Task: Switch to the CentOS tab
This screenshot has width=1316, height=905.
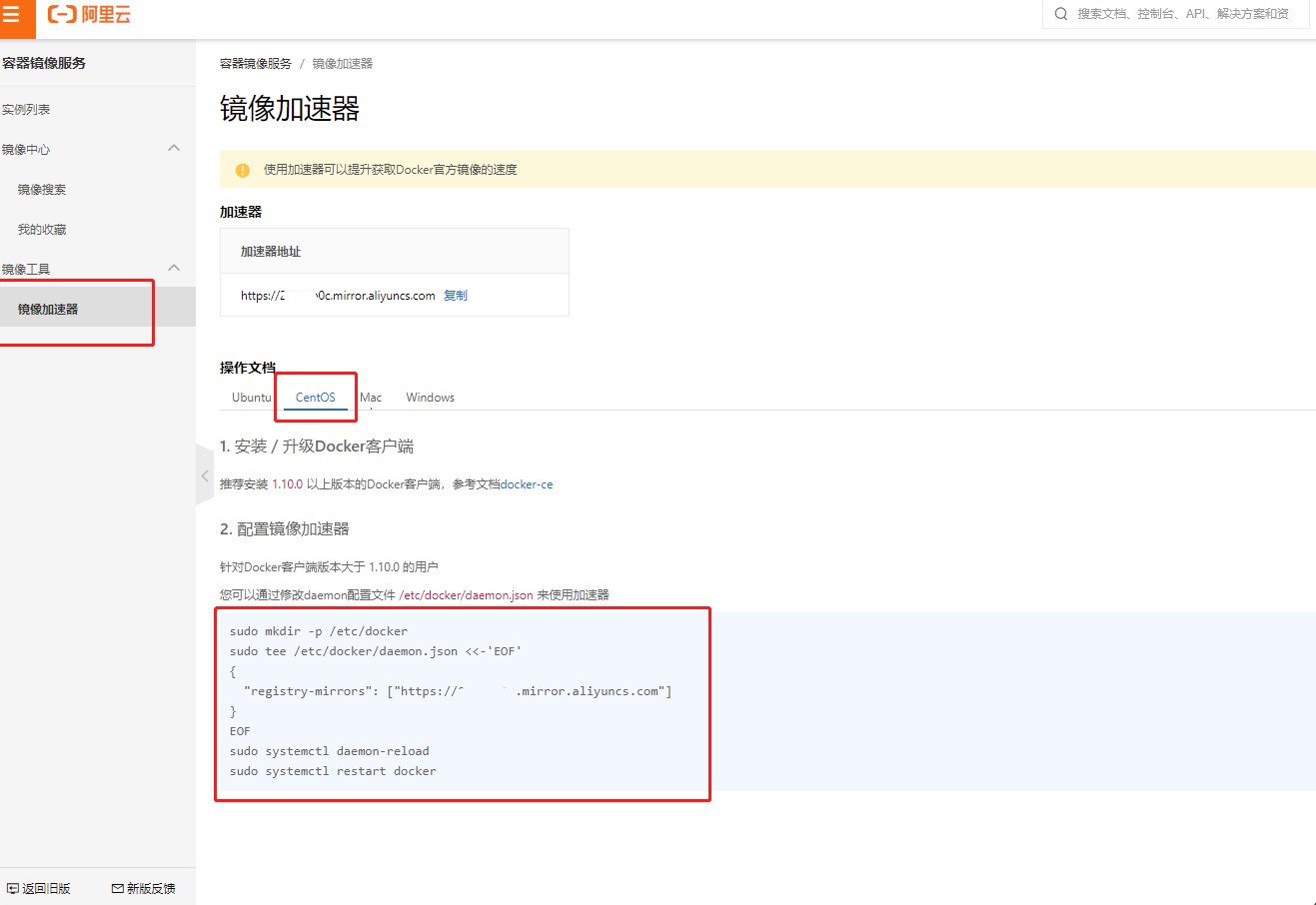Action: point(316,398)
